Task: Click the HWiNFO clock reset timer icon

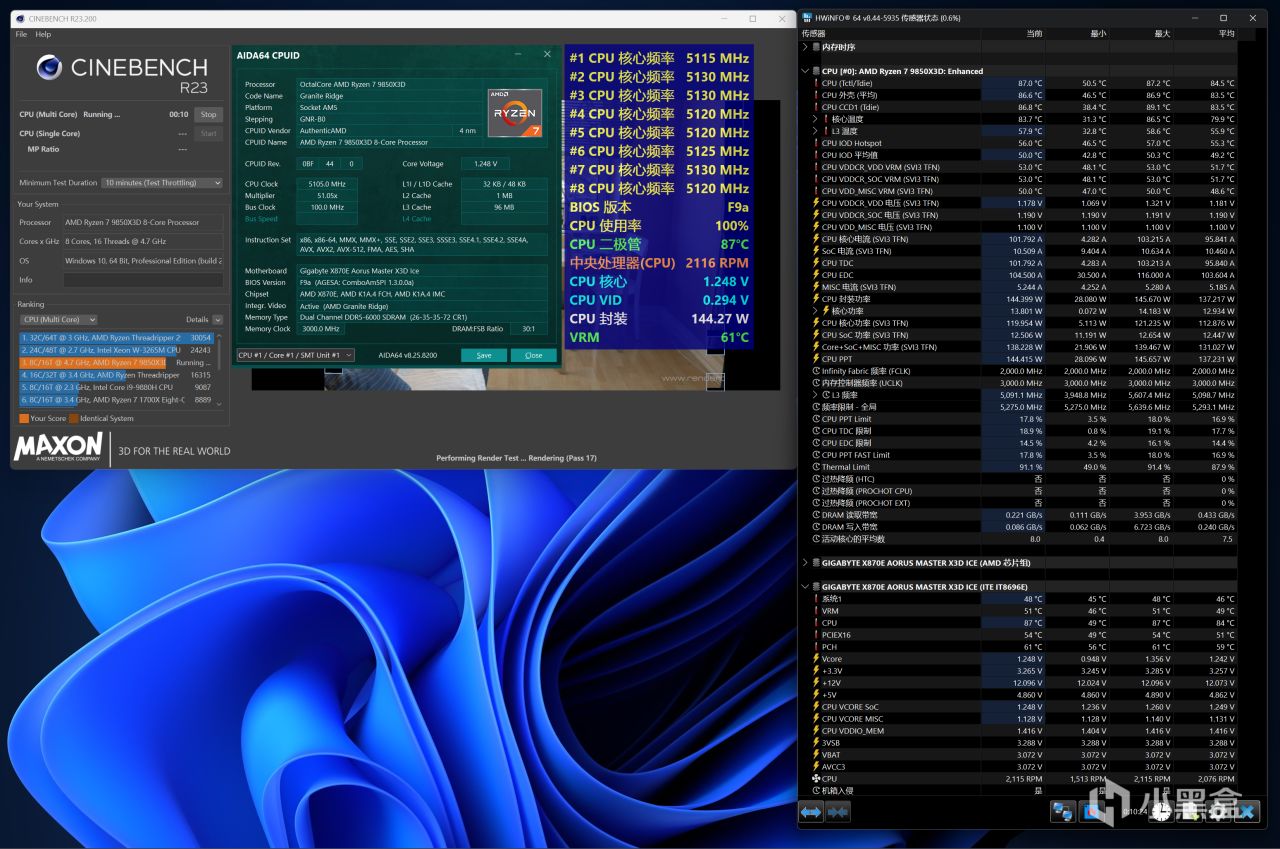Action: point(1161,812)
